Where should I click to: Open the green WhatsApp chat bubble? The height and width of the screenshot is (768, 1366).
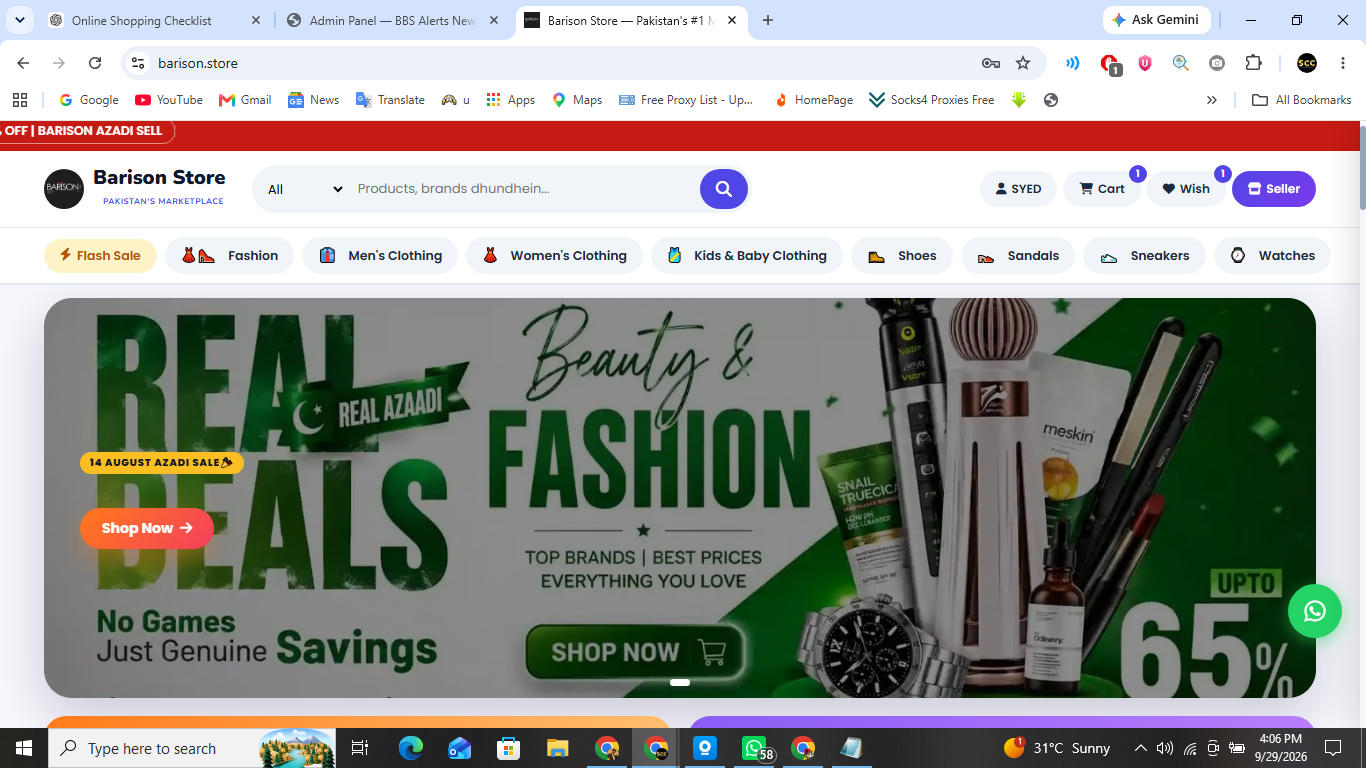click(1315, 611)
